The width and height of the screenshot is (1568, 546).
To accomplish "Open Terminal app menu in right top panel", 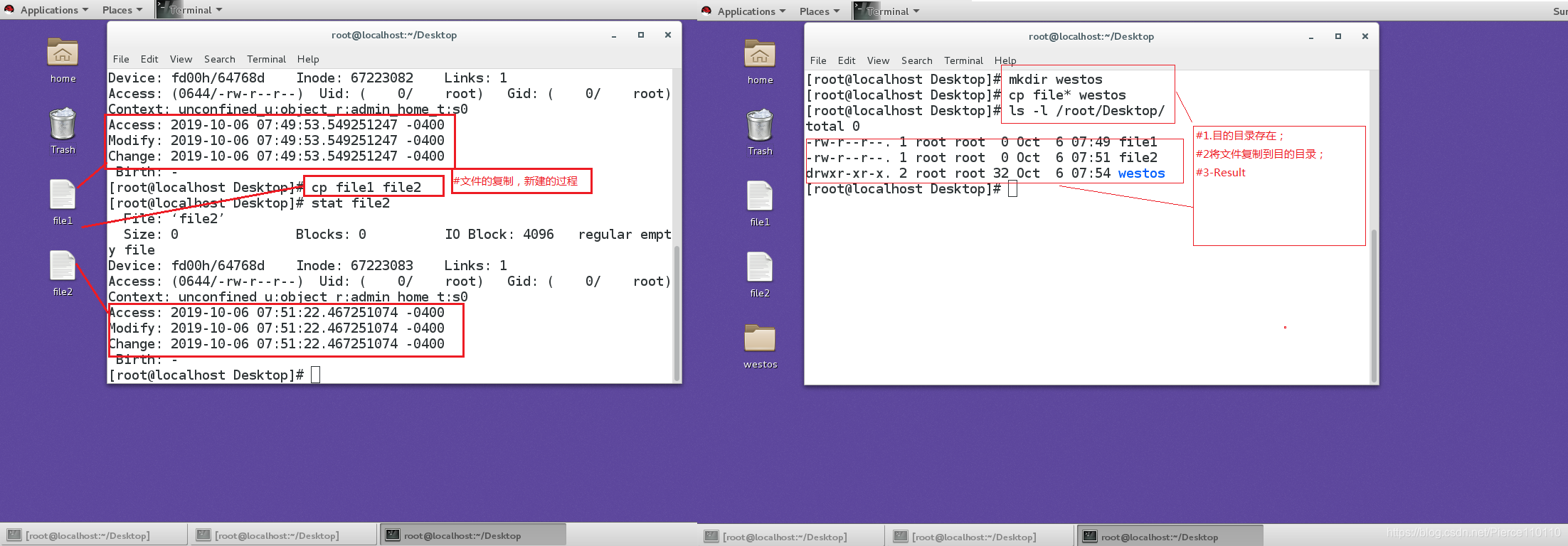I will click(893, 11).
